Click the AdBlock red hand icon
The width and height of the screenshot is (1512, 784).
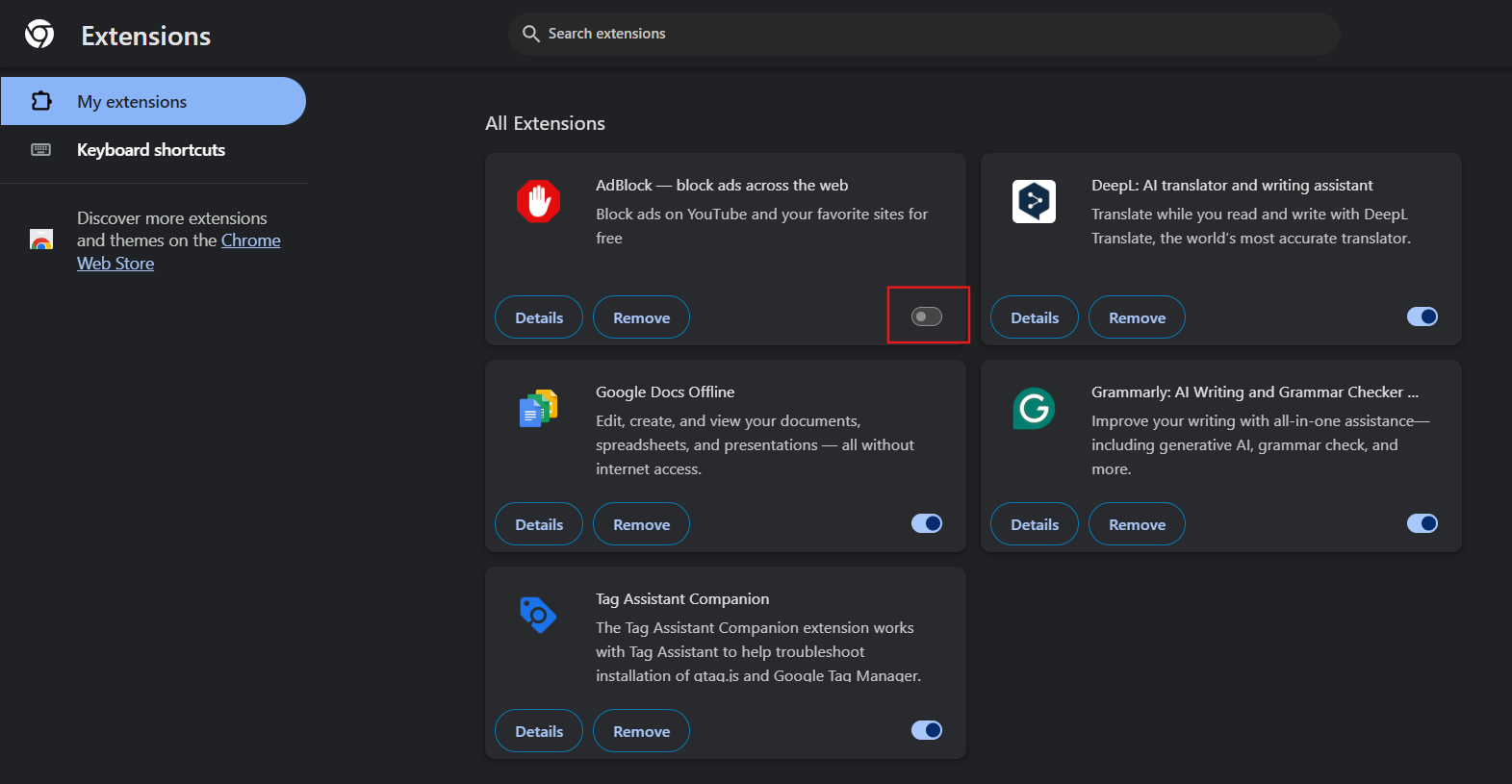click(538, 202)
